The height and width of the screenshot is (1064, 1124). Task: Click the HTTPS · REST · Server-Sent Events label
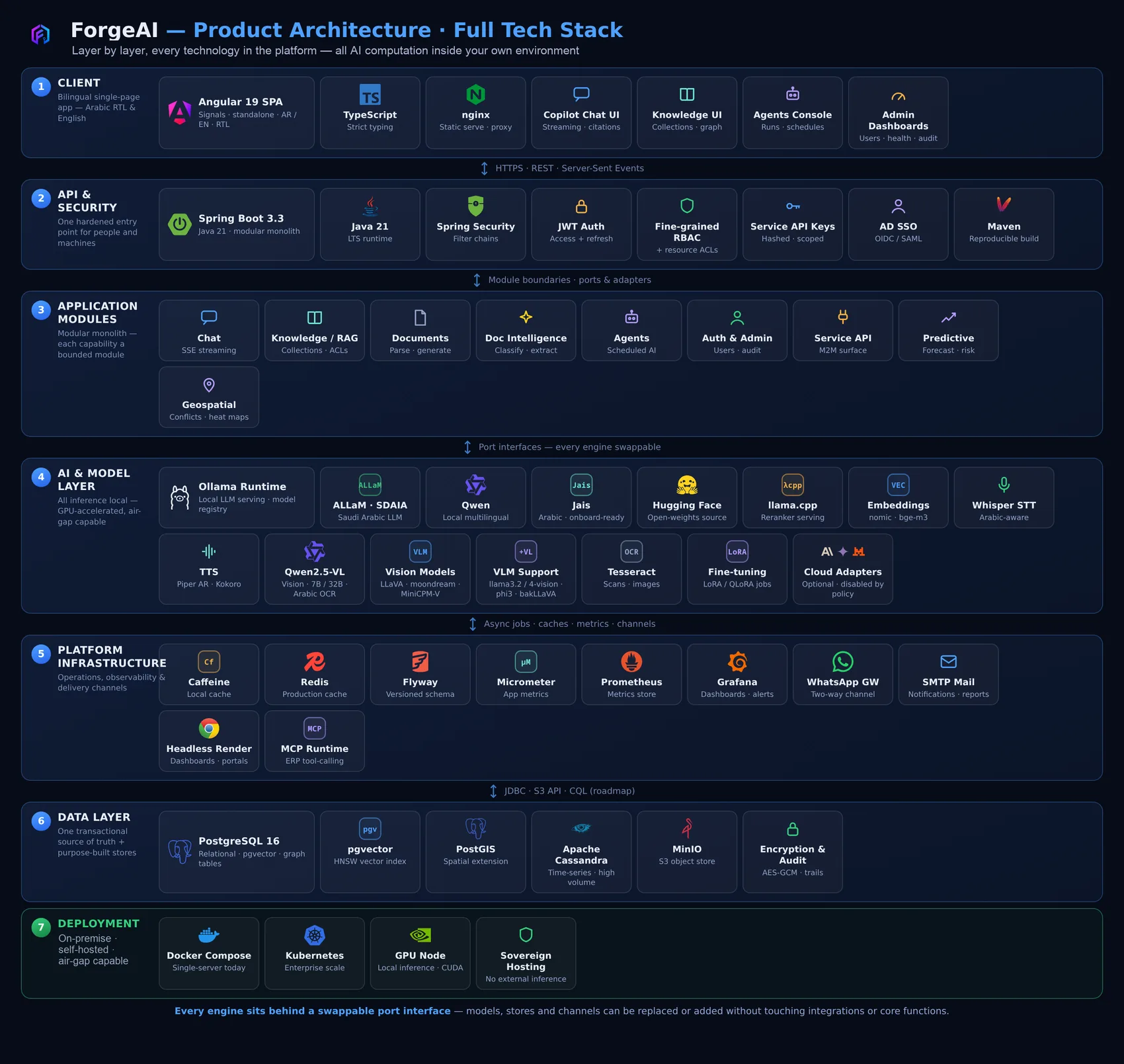tap(570, 168)
